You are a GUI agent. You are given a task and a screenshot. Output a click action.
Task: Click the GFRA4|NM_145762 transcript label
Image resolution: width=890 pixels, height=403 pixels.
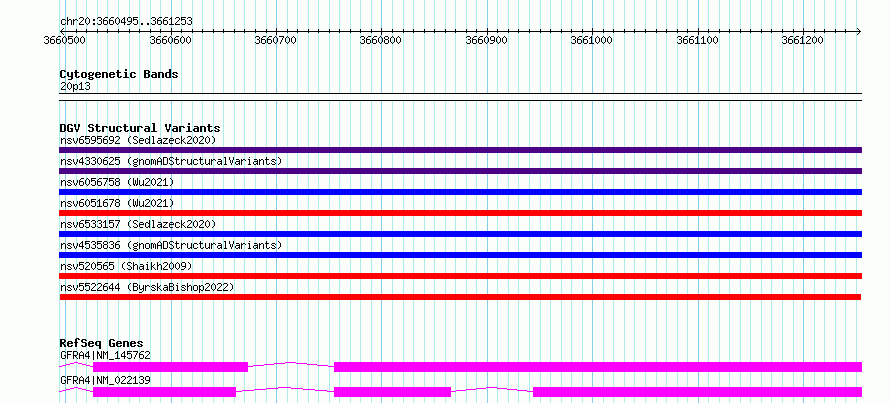[x=105, y=355]
